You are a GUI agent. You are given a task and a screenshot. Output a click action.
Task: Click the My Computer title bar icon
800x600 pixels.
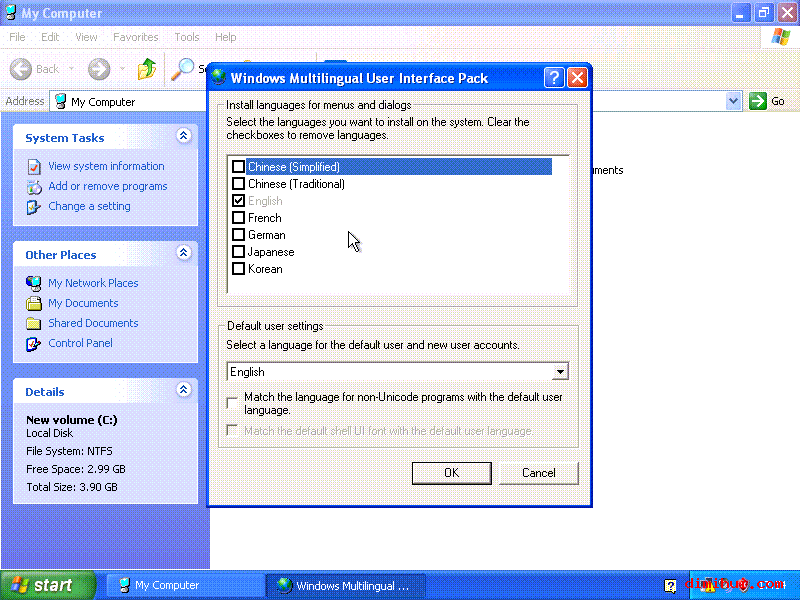(11, 13)
